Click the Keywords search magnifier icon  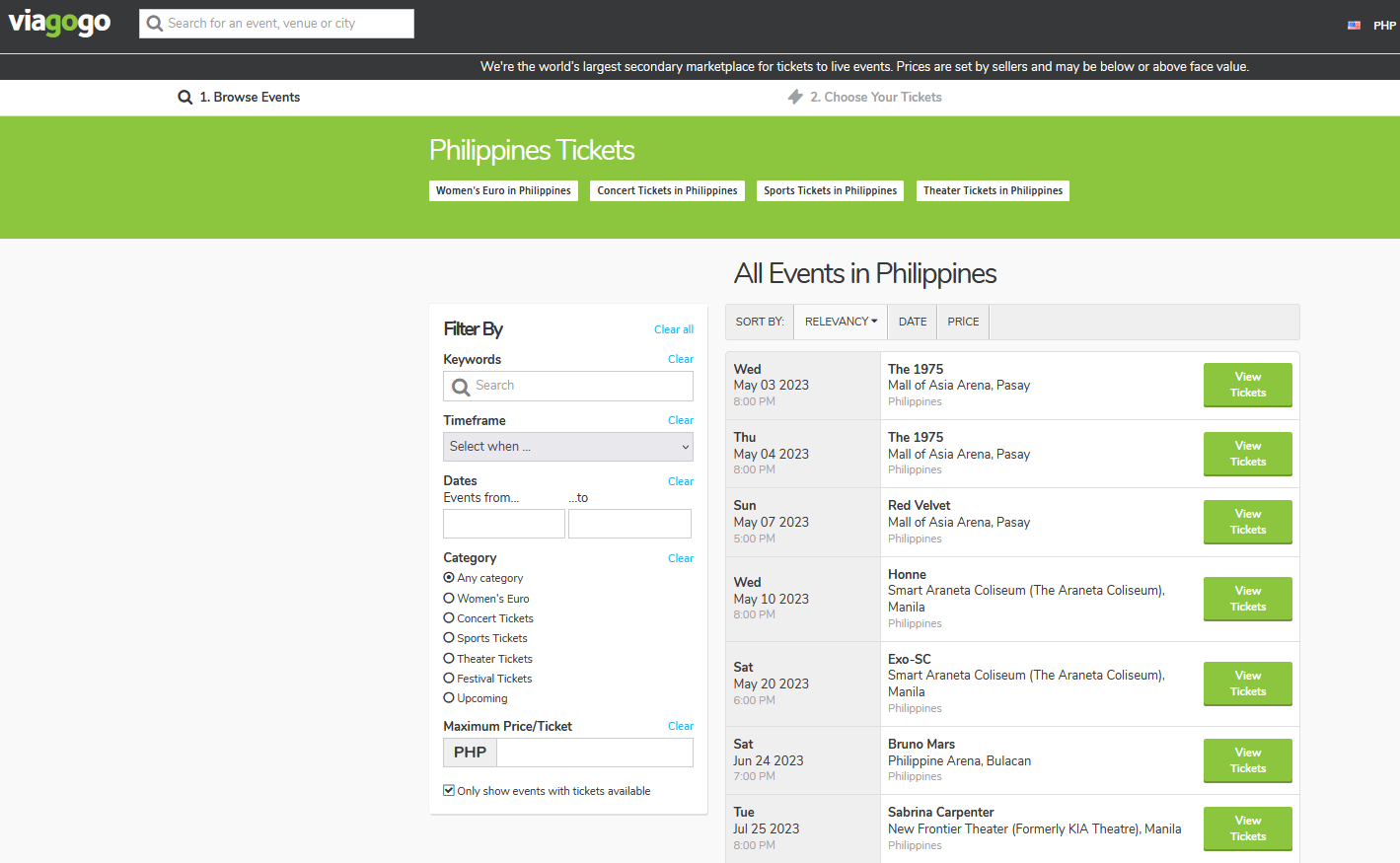tap(461, 387)
